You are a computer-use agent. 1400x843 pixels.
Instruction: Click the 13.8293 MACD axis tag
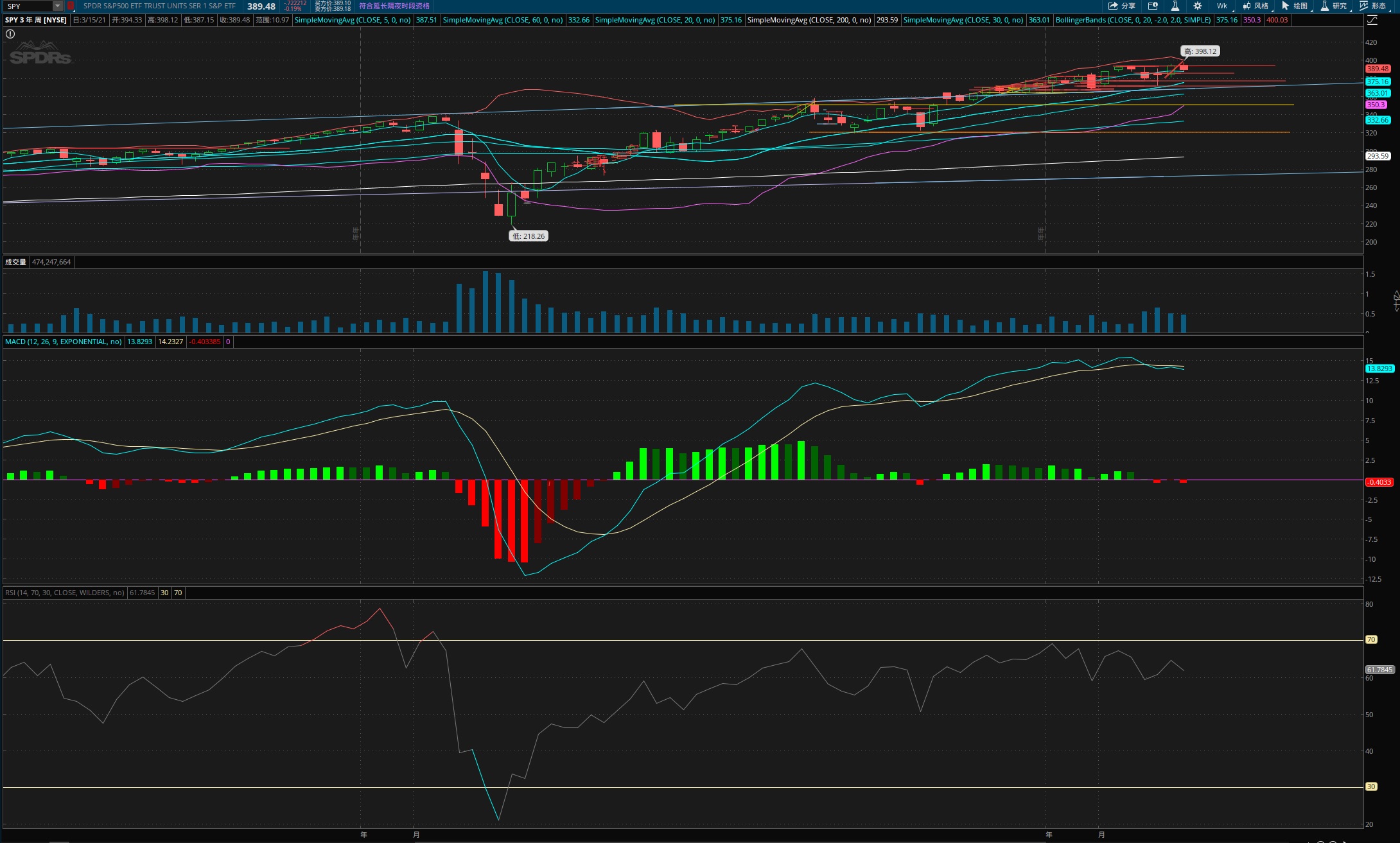click(1379, 369)
